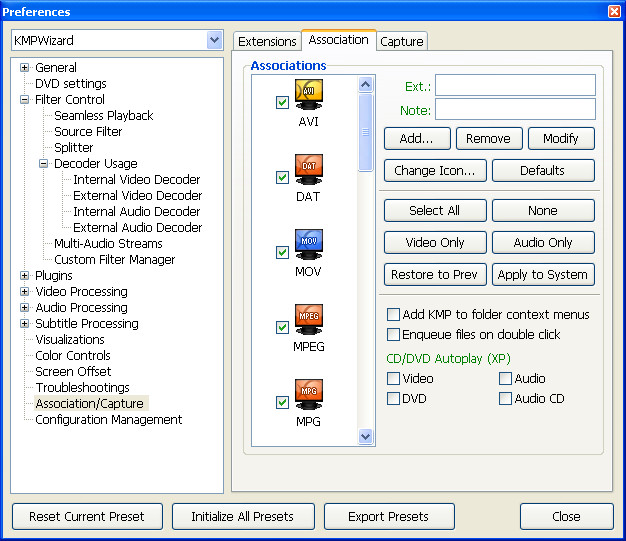Click the associations list scrollbar thumb
The image size is (626, 541).
pos(365,132)
